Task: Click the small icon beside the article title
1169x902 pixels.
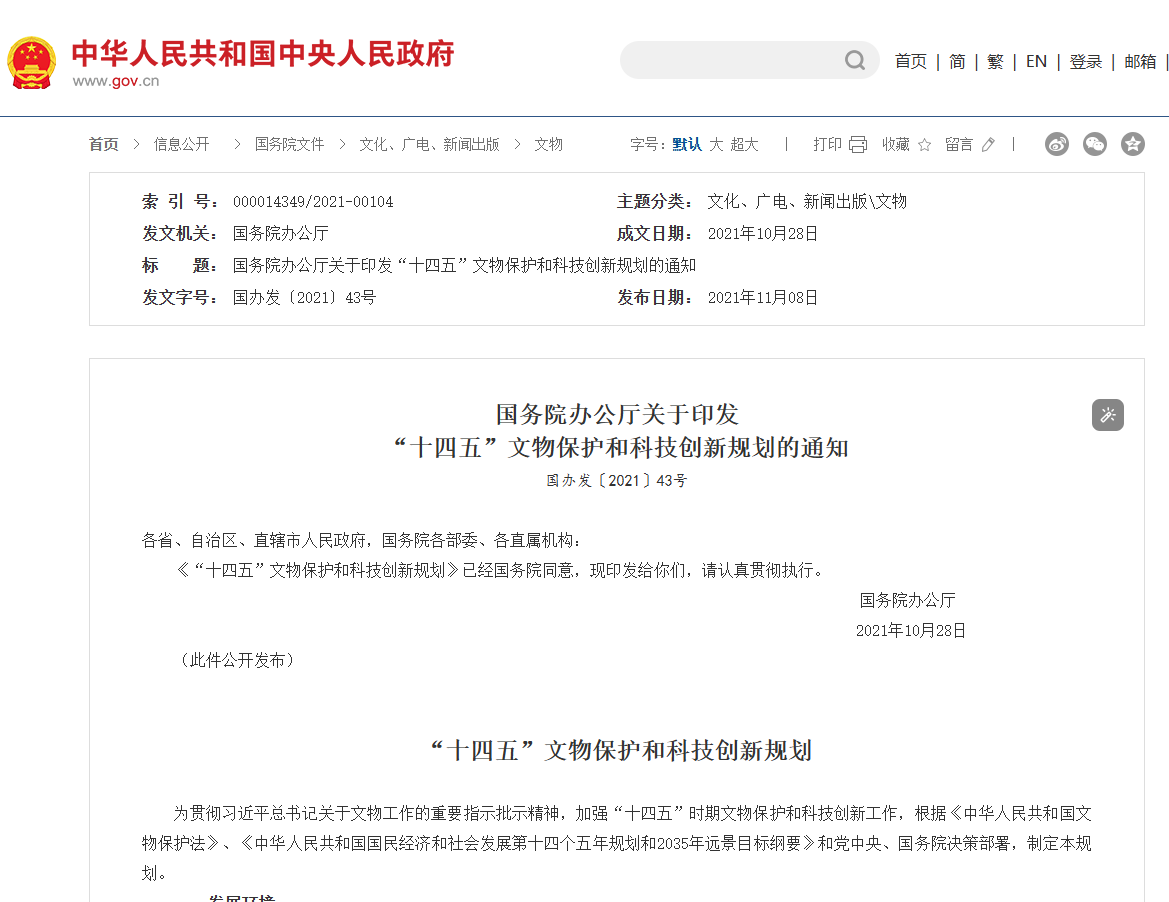Action: click(1107, 413)
